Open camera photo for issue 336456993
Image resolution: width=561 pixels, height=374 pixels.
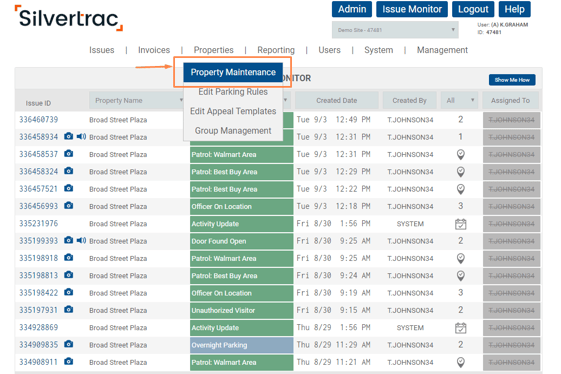[x=69, y=205]
